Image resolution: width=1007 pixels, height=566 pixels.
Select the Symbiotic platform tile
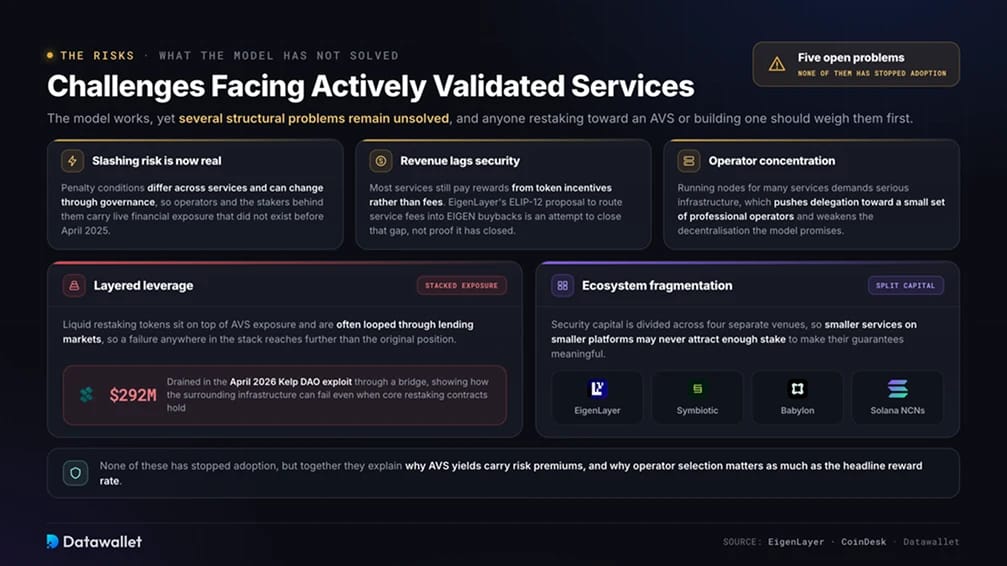pyautogui.click(x=697, y=397)
